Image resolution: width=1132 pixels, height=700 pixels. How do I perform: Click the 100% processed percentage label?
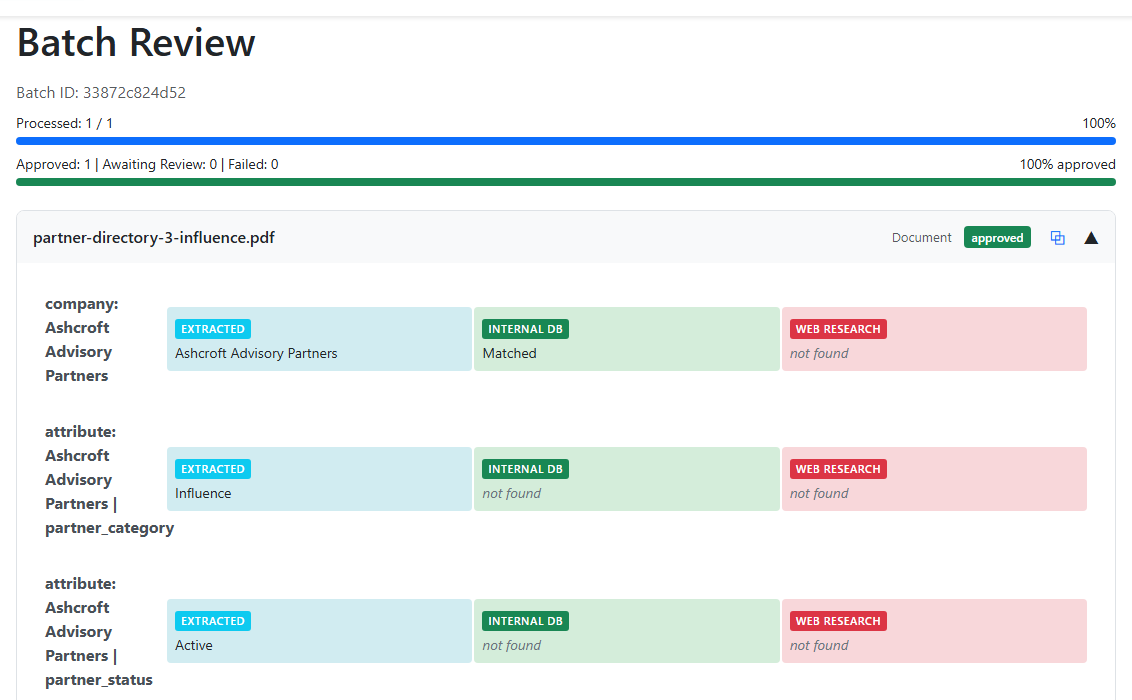(x=1099, y=123)
